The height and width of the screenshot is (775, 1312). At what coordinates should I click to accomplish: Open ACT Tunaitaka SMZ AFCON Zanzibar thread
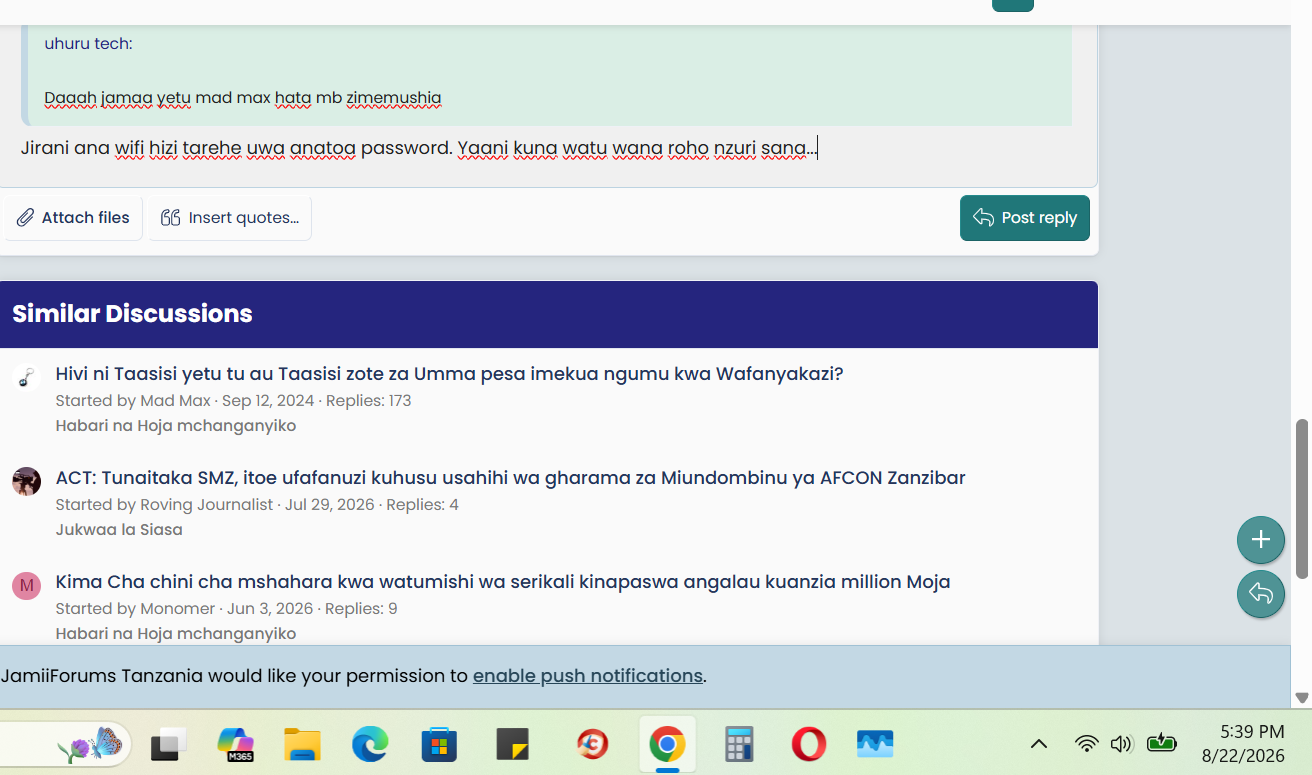pyautogui.click(x=510, y=478)
